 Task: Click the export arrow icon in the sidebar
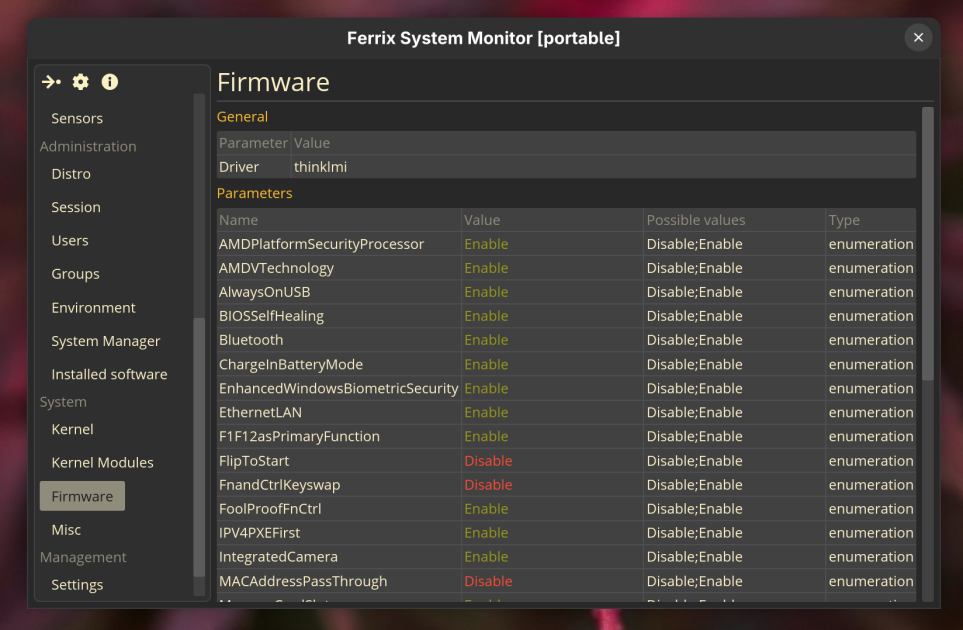(52, 82)
